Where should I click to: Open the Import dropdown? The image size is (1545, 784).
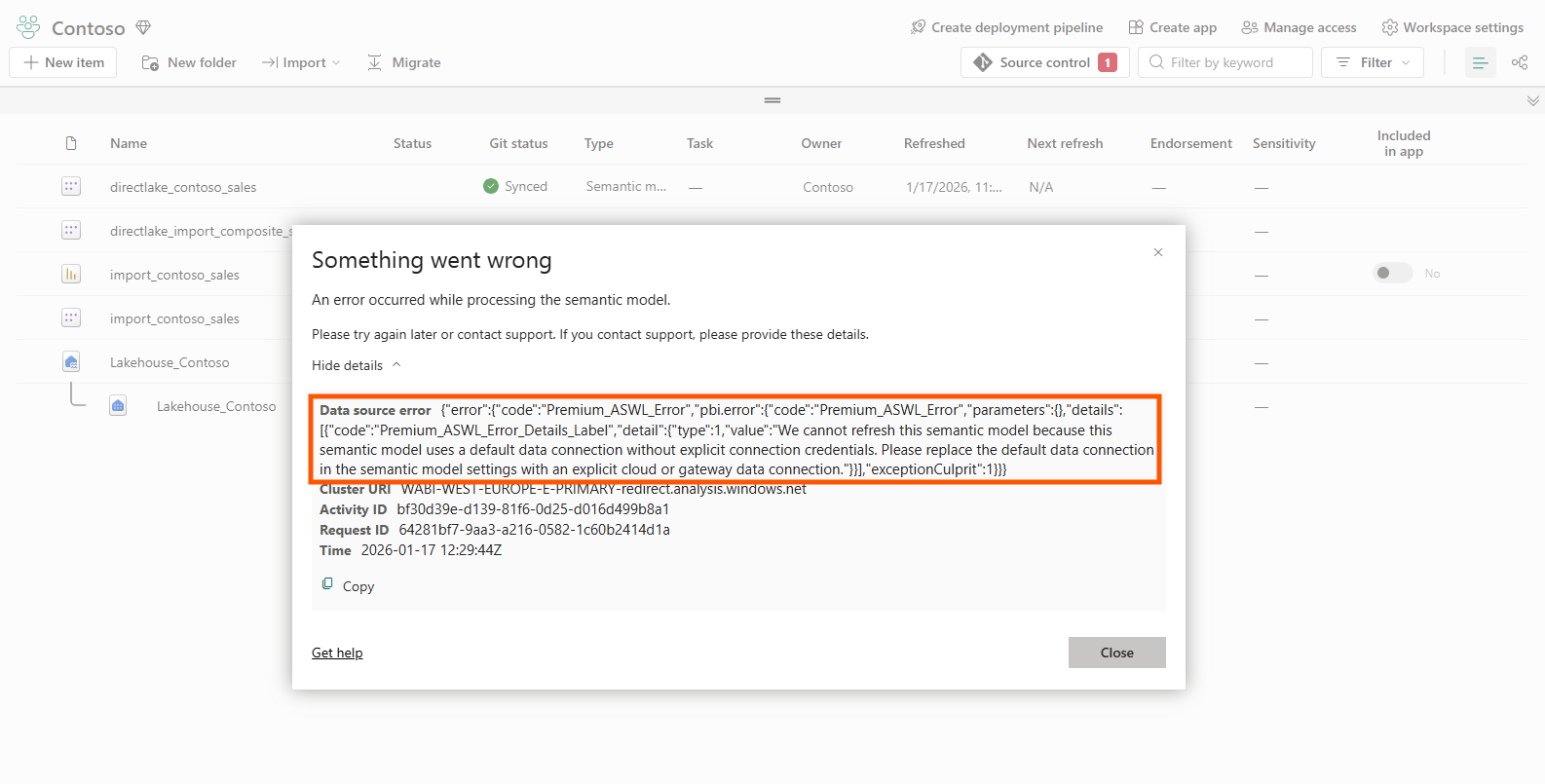coord(301,62)
